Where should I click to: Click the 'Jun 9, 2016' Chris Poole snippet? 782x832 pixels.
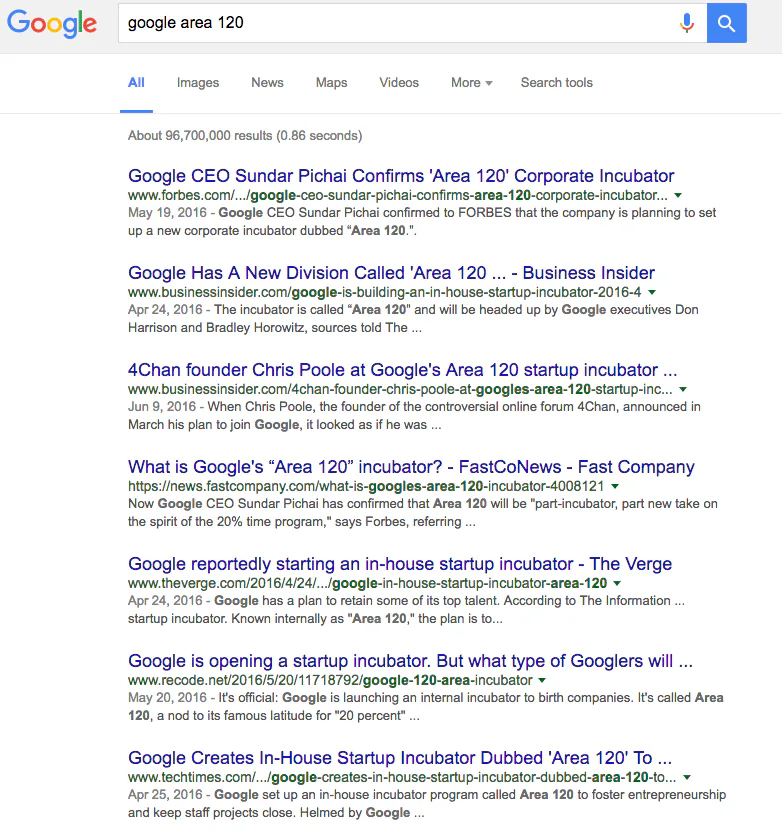[414, 416]
